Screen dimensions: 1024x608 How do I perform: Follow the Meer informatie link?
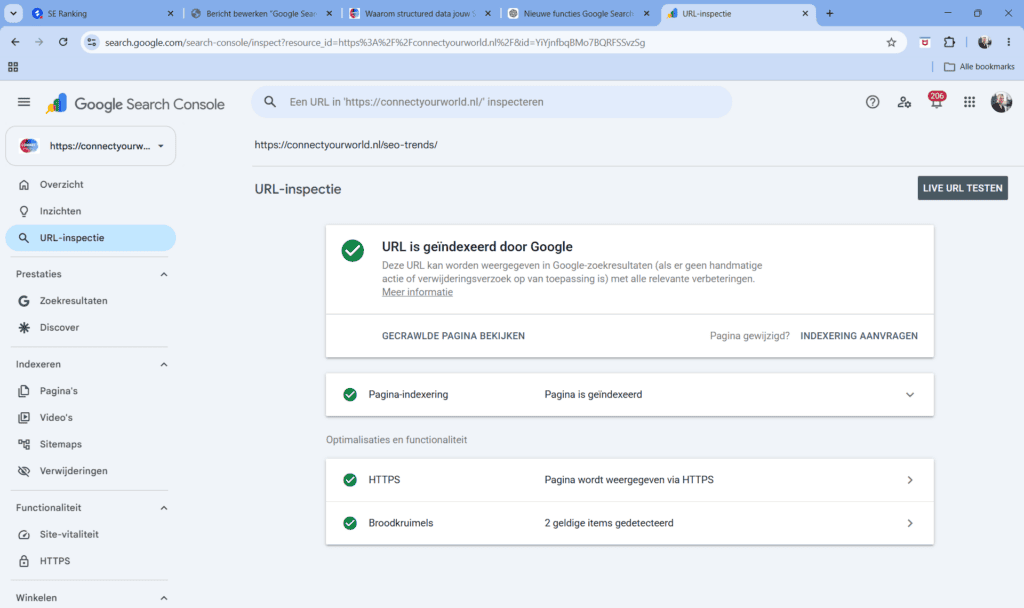[x=417, y=292]
